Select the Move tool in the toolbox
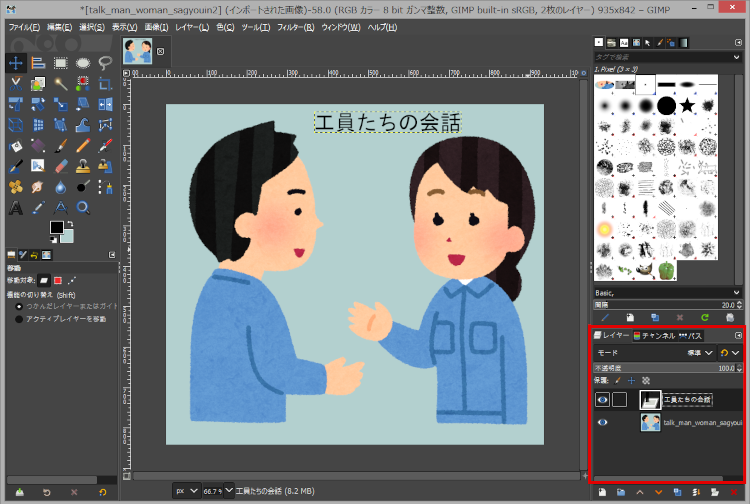 [x=16, y=62]
